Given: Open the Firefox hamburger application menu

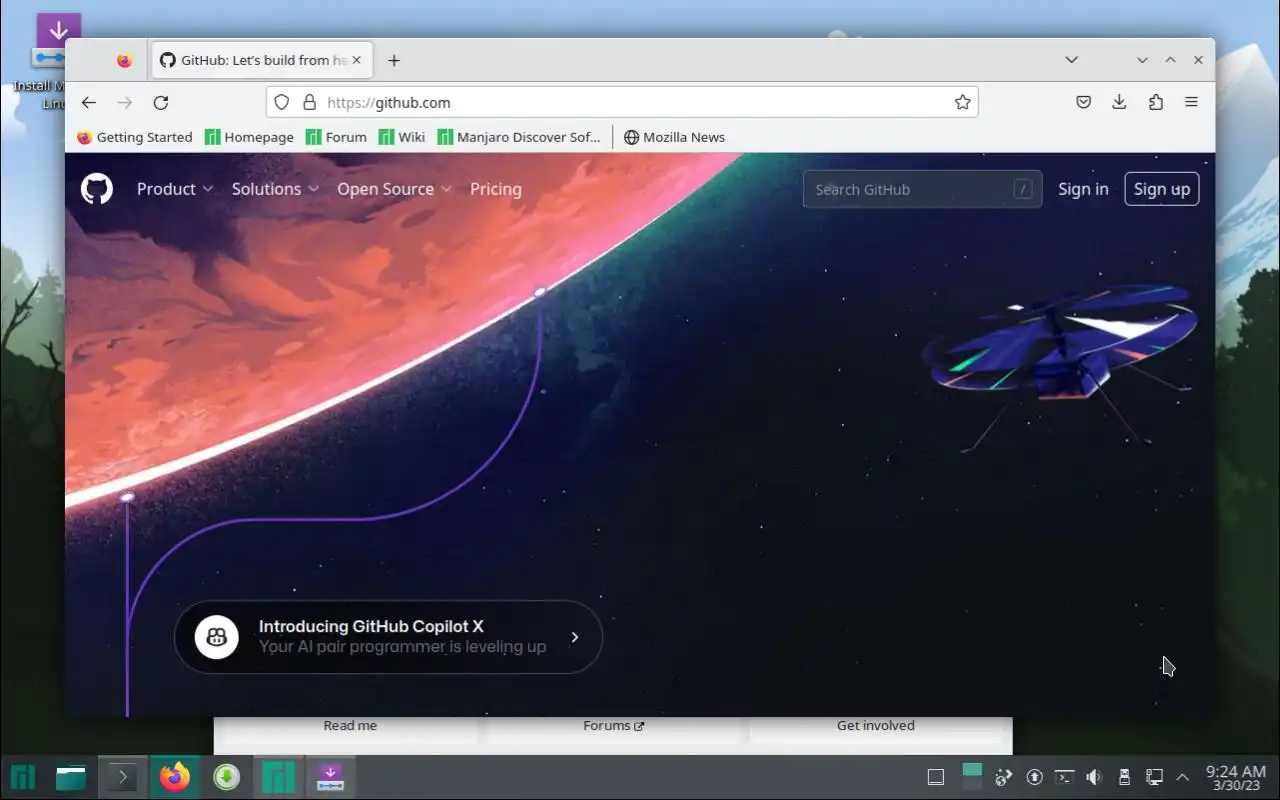Looking at the screenshot, I should [1191, 102].
